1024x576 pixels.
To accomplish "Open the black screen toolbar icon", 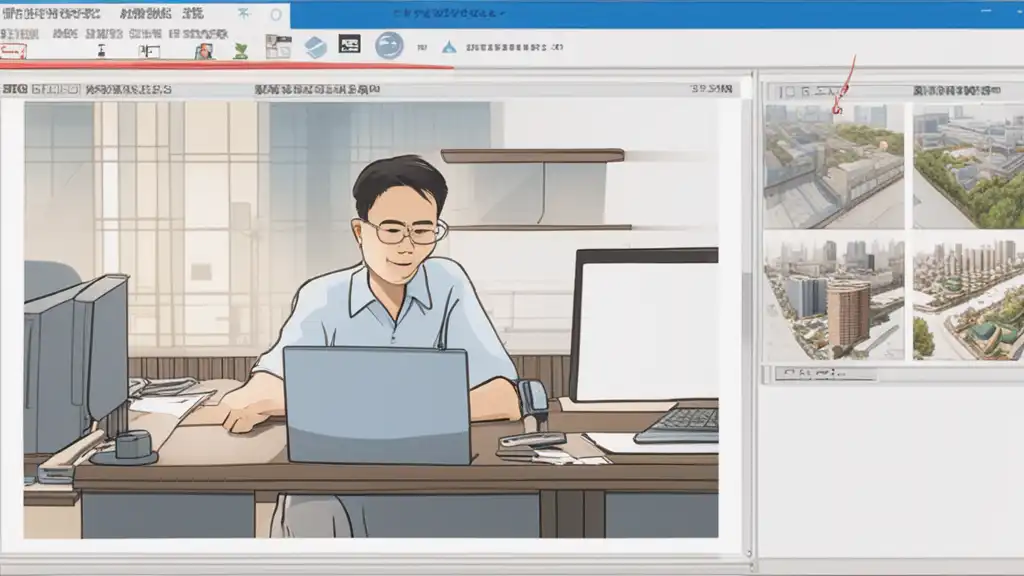I will (x=349, y=44).
